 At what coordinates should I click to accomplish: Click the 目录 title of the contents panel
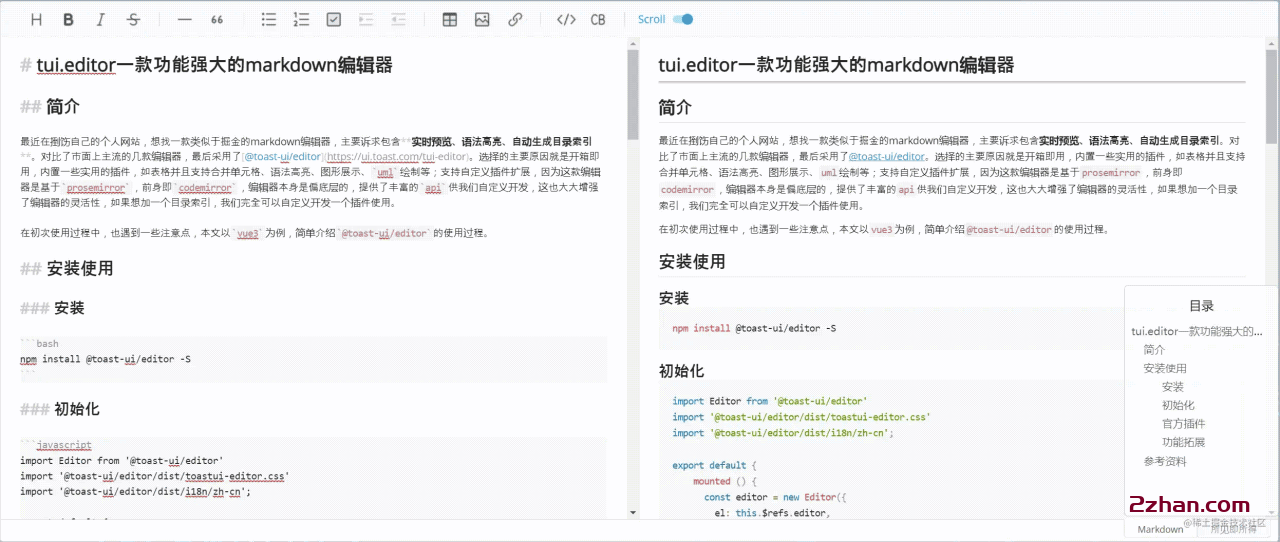(x=1201, y=306)
